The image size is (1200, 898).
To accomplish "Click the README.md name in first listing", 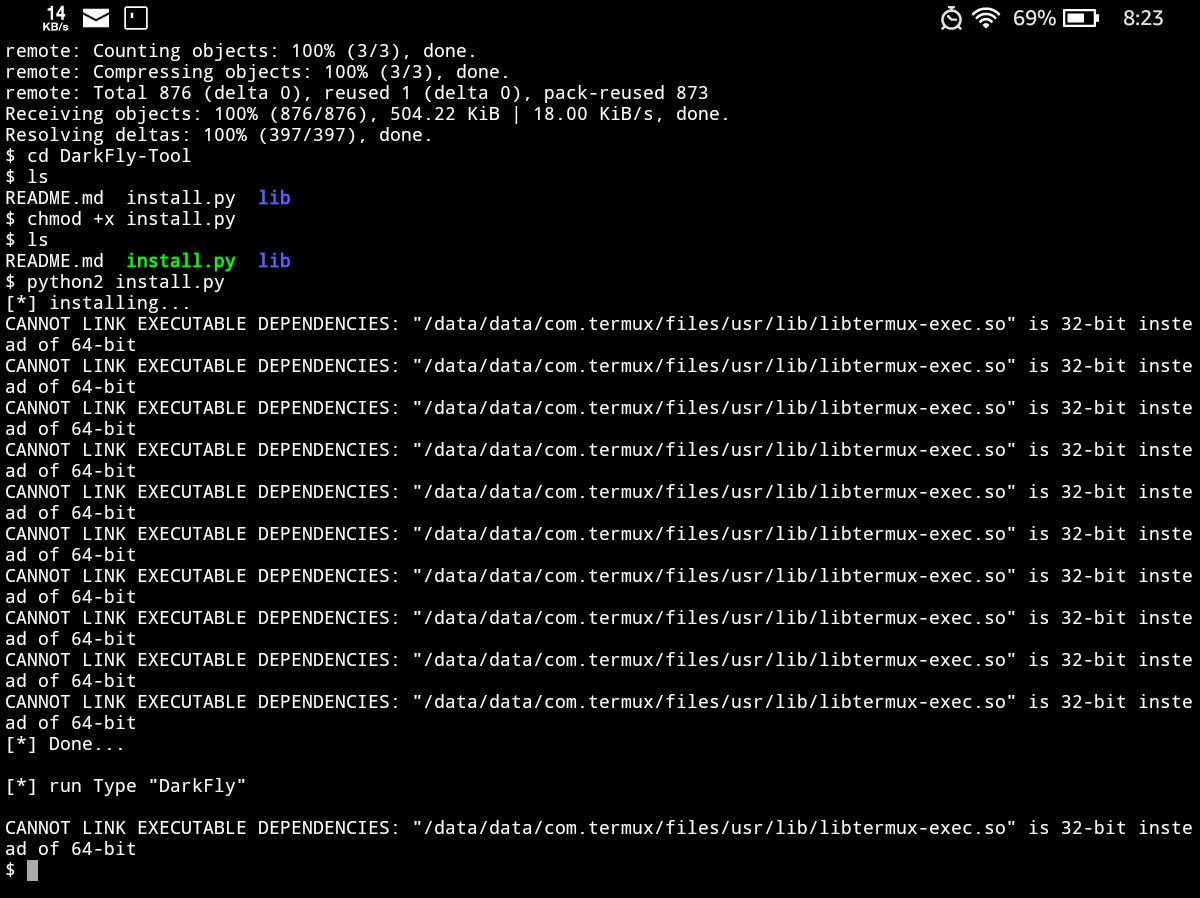I will pos(54,198).
